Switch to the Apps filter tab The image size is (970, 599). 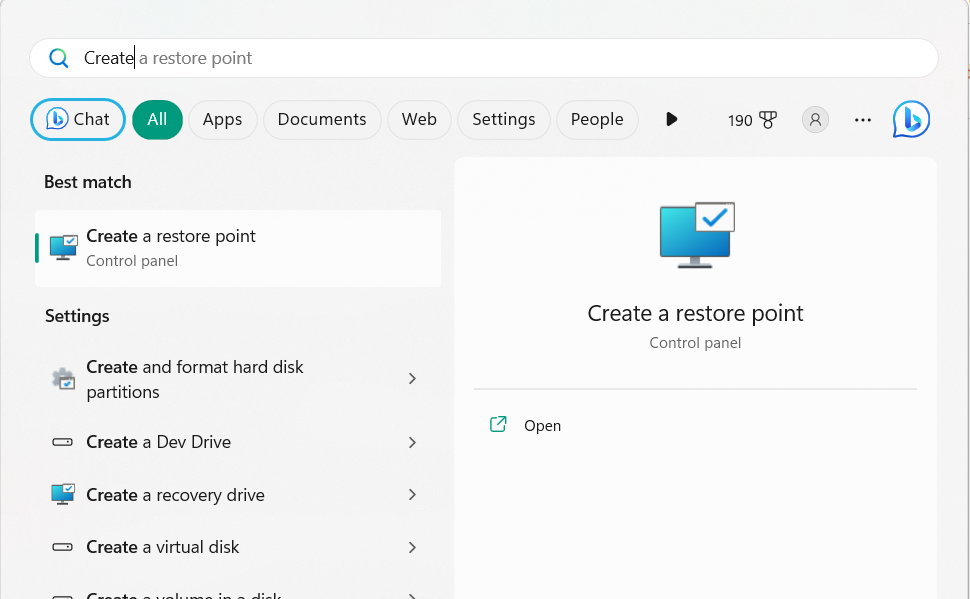pyautogui.click(x=222, y=120)
